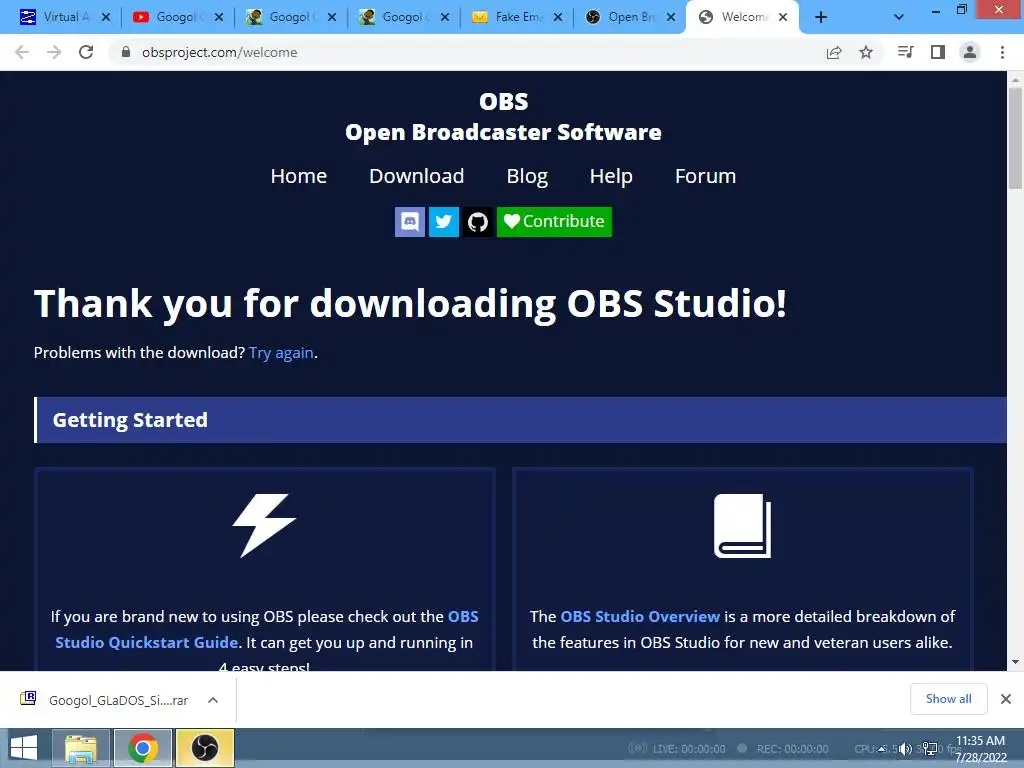Click the lock site info icon
The width and height of the screenshot is (1024, 768).
click(125, 52)
